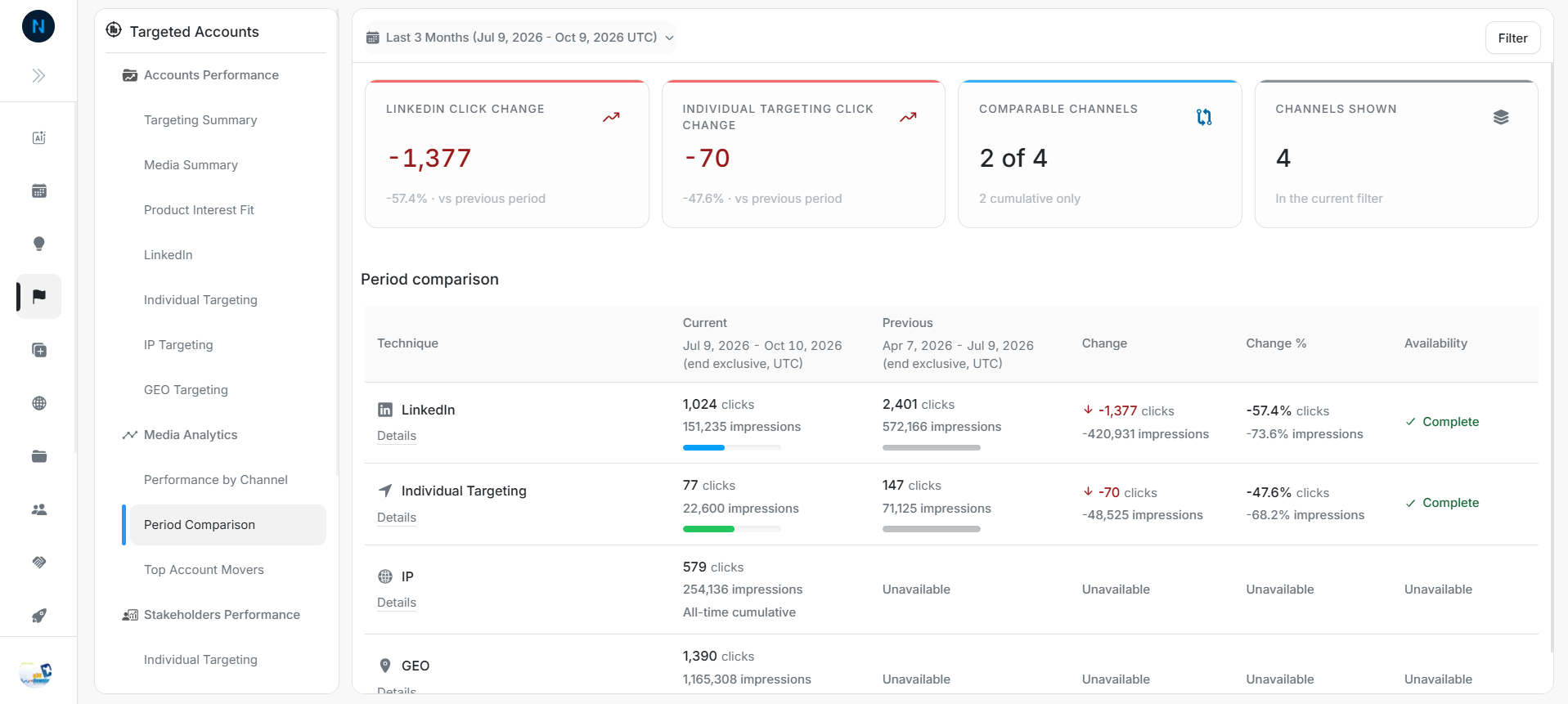Image resolution: width=1568 pixels, height=704 pixels.
Task: Open the folder icon in left rail
Action: 38,456
